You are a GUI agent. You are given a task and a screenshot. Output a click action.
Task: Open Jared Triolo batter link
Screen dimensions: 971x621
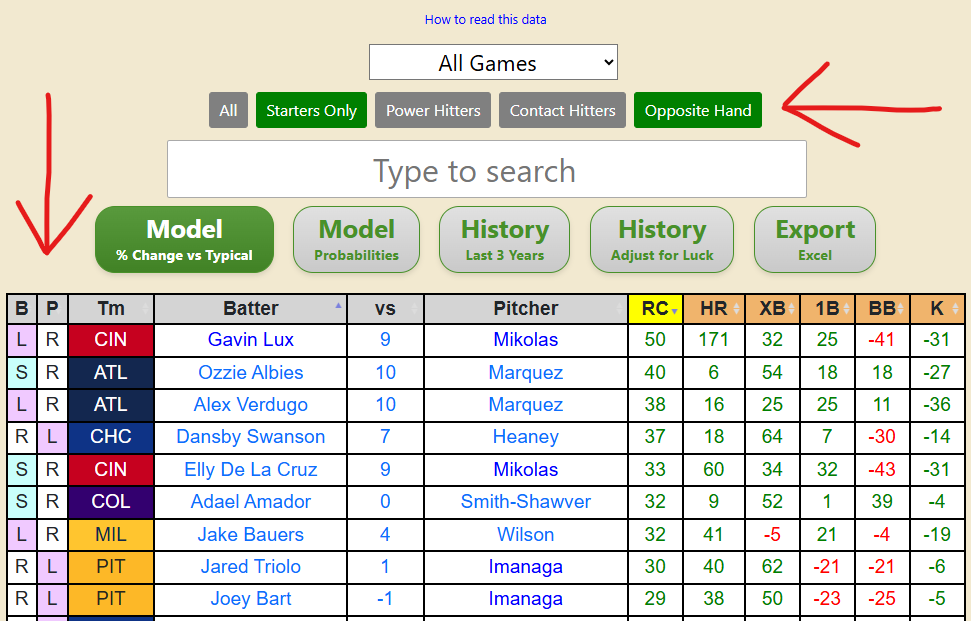click(251, 567)
